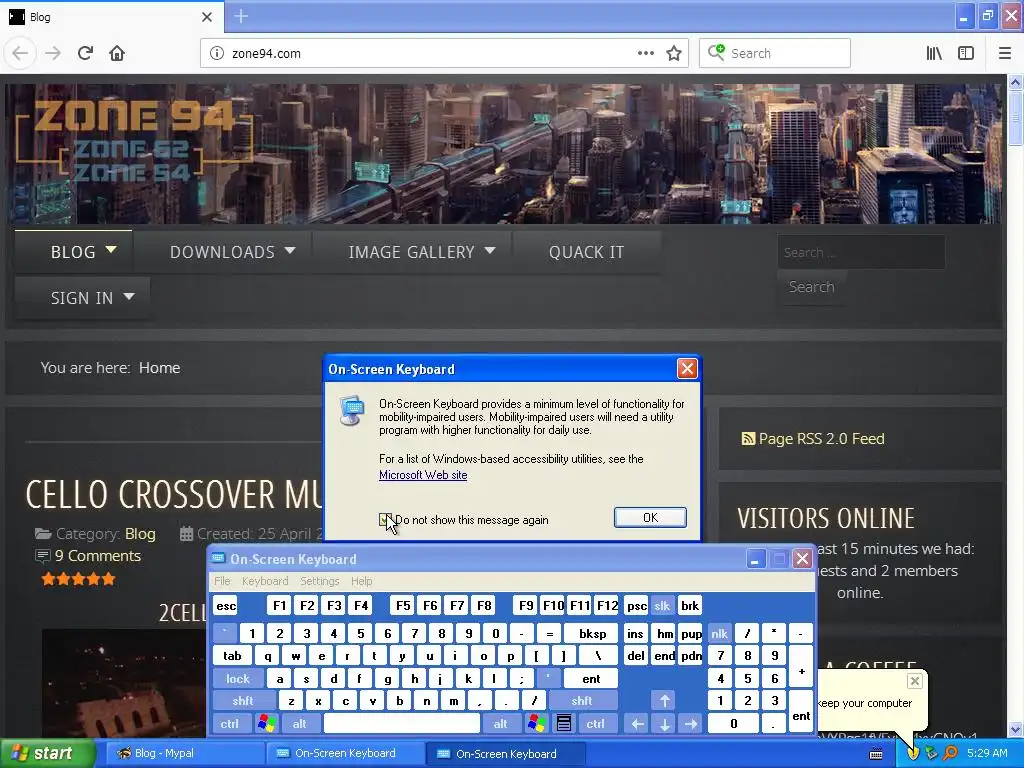Click the Page RSS feed icon

coord(748,438)
